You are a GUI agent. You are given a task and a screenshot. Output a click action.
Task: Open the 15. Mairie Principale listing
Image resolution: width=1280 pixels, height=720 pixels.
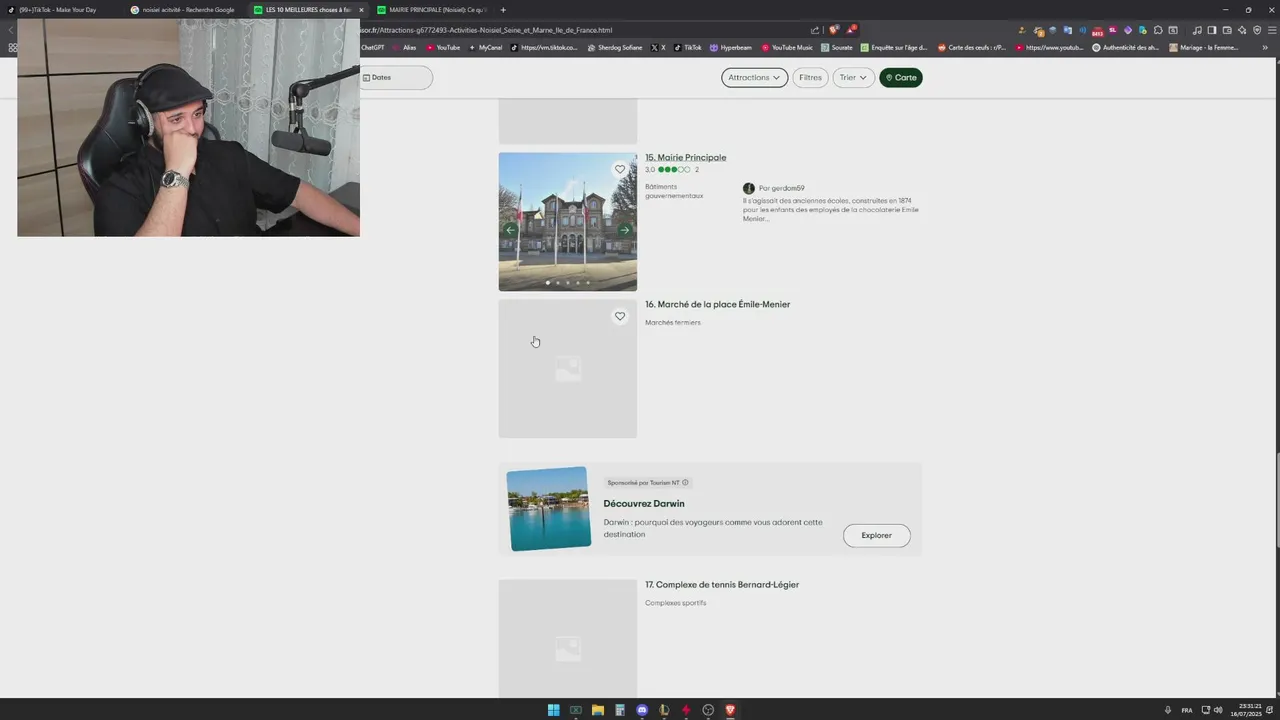685,157
